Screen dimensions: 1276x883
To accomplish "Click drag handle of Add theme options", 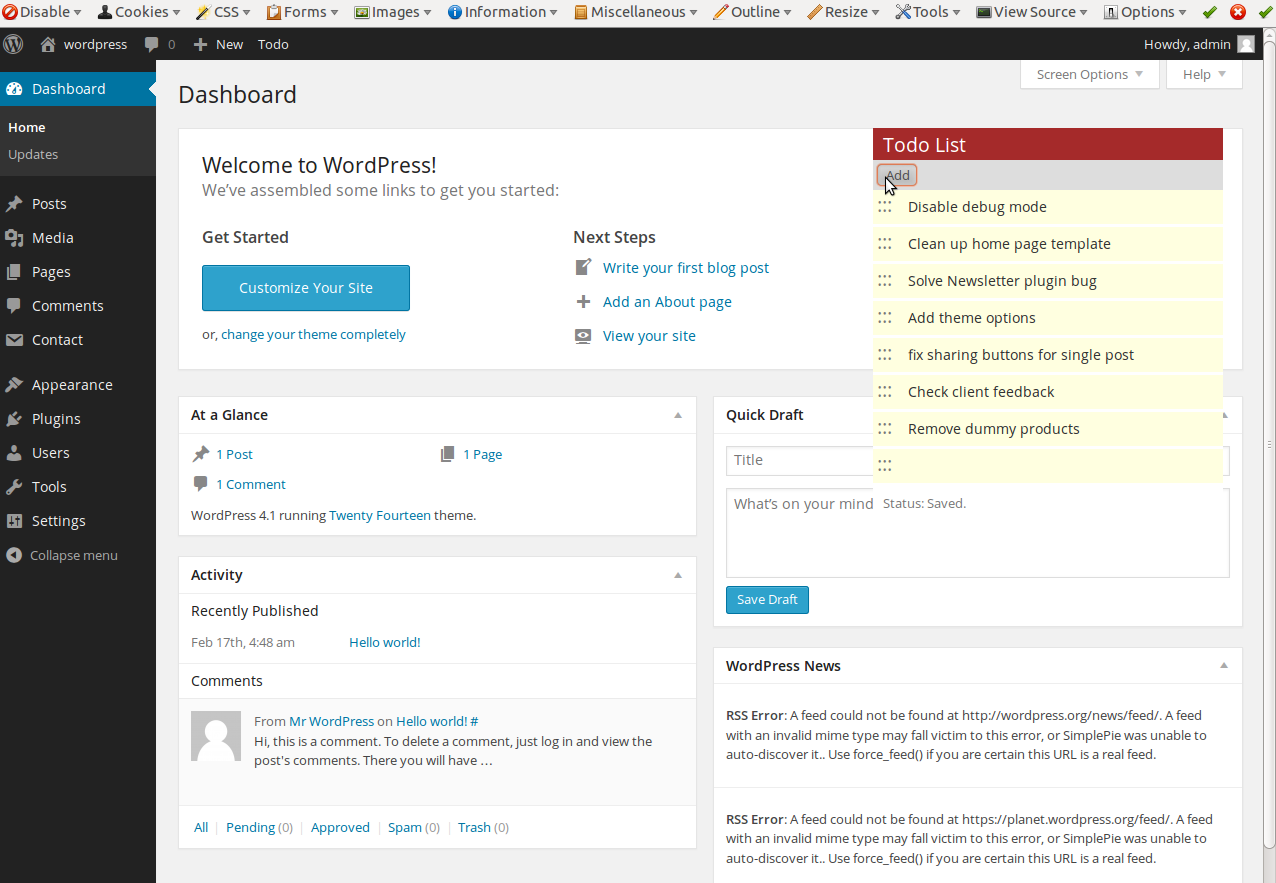I will pos(885,318).
